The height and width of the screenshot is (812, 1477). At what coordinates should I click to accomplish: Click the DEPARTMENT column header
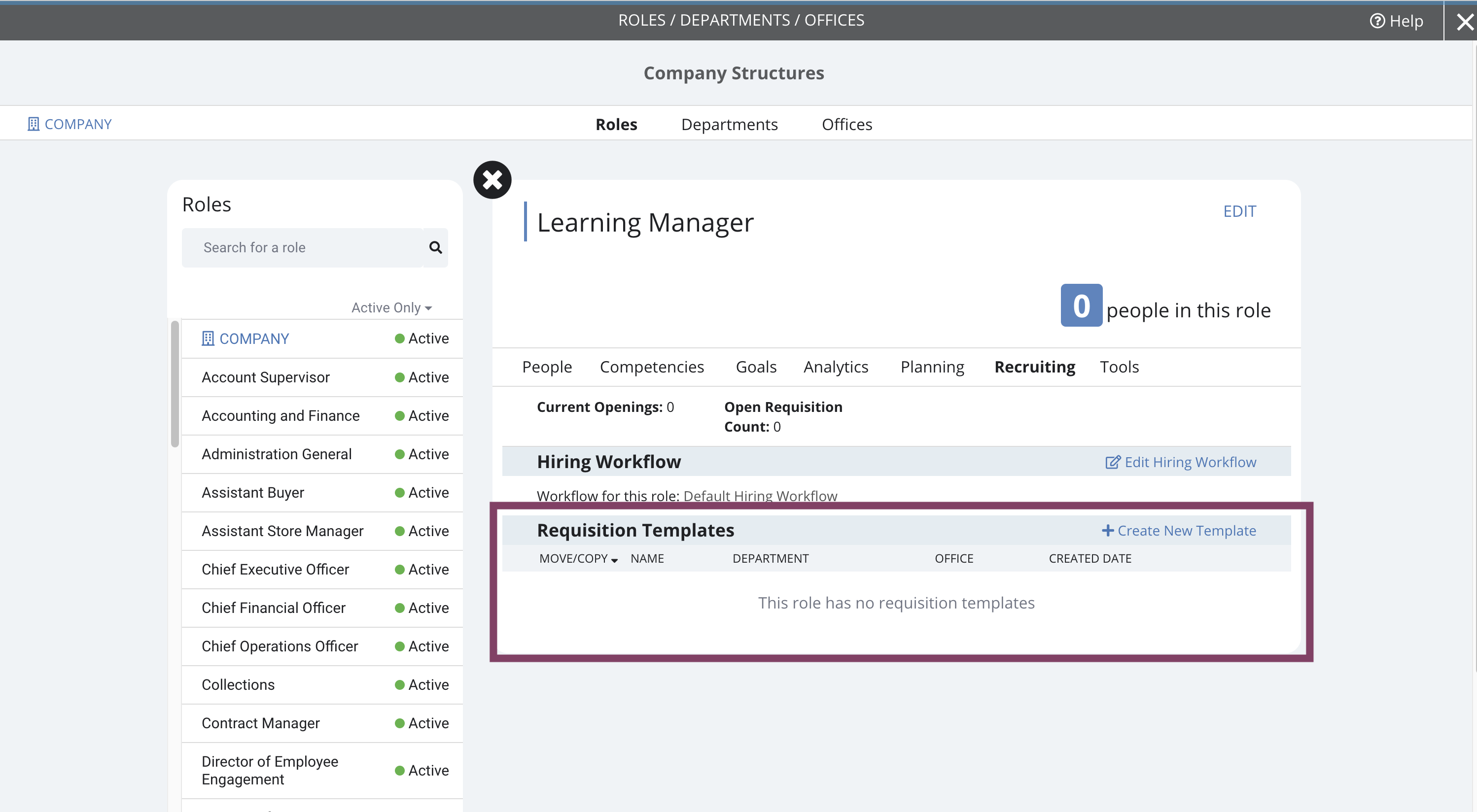coord(770,559)
